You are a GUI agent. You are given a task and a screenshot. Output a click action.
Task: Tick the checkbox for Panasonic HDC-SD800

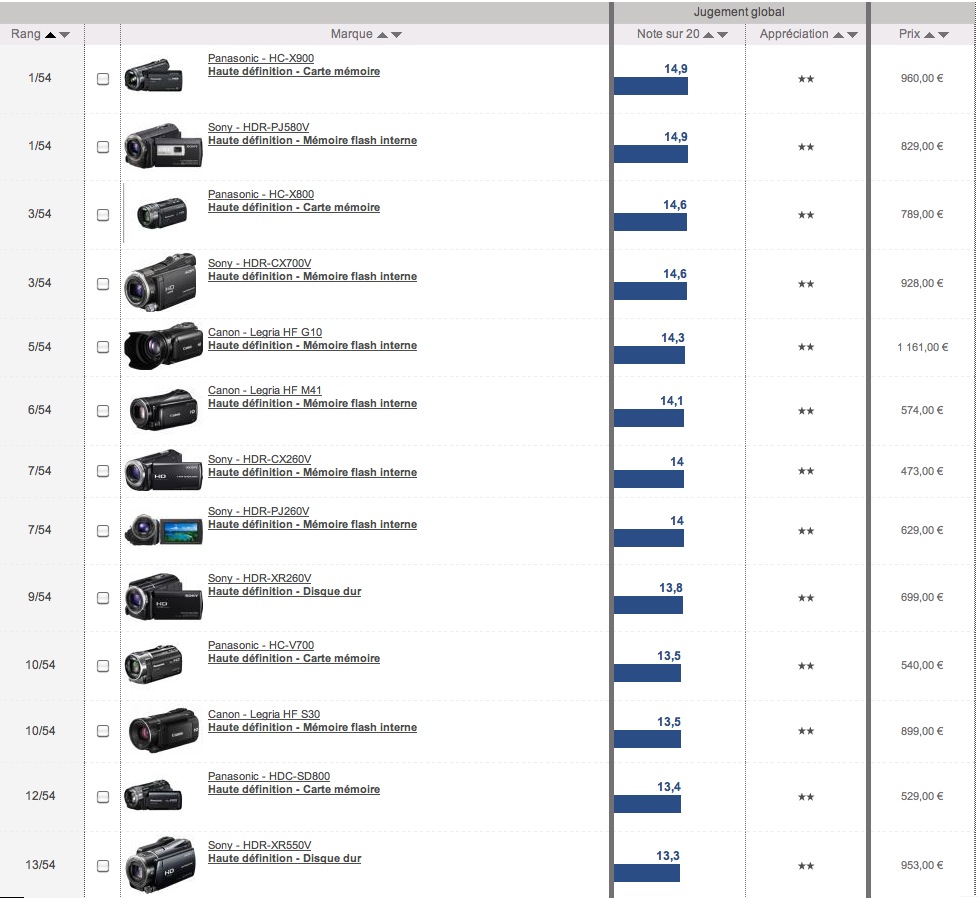pos(103,796)
